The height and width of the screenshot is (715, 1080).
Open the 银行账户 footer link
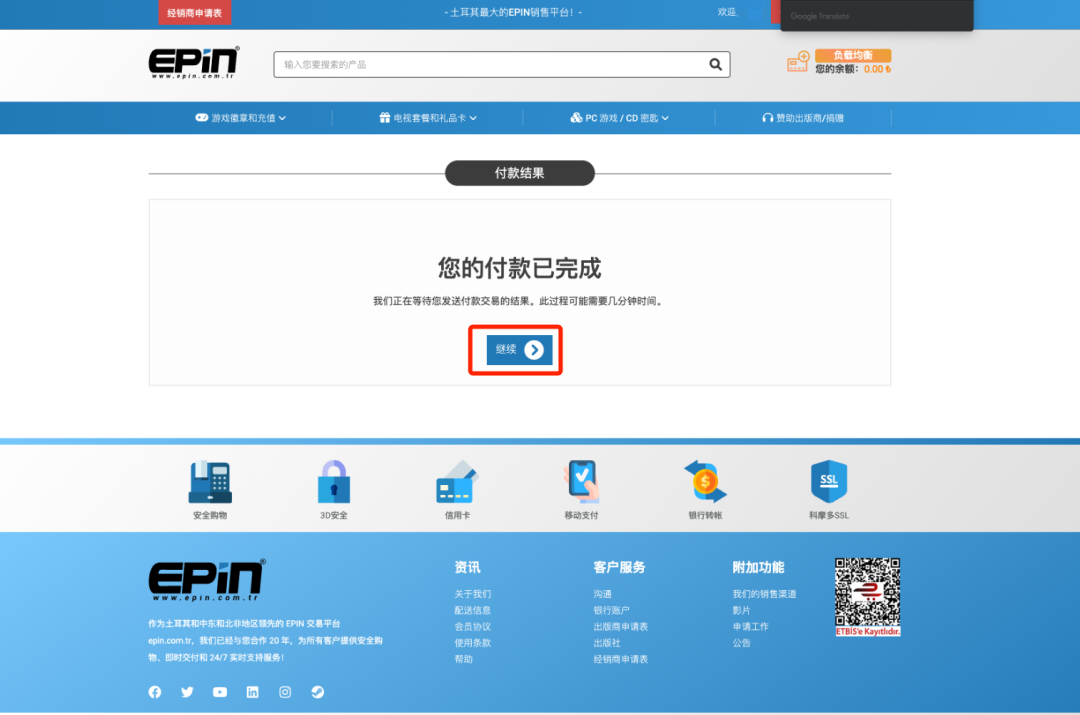(612, 610)
